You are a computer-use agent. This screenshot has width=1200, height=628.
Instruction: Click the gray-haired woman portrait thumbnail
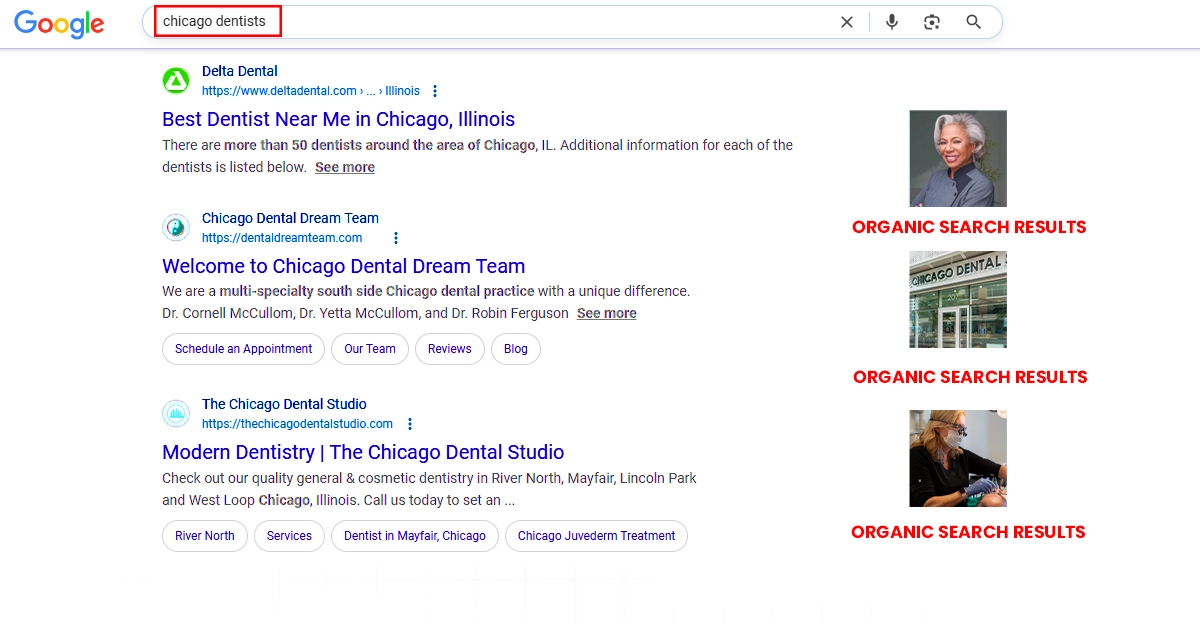[957, 158]
